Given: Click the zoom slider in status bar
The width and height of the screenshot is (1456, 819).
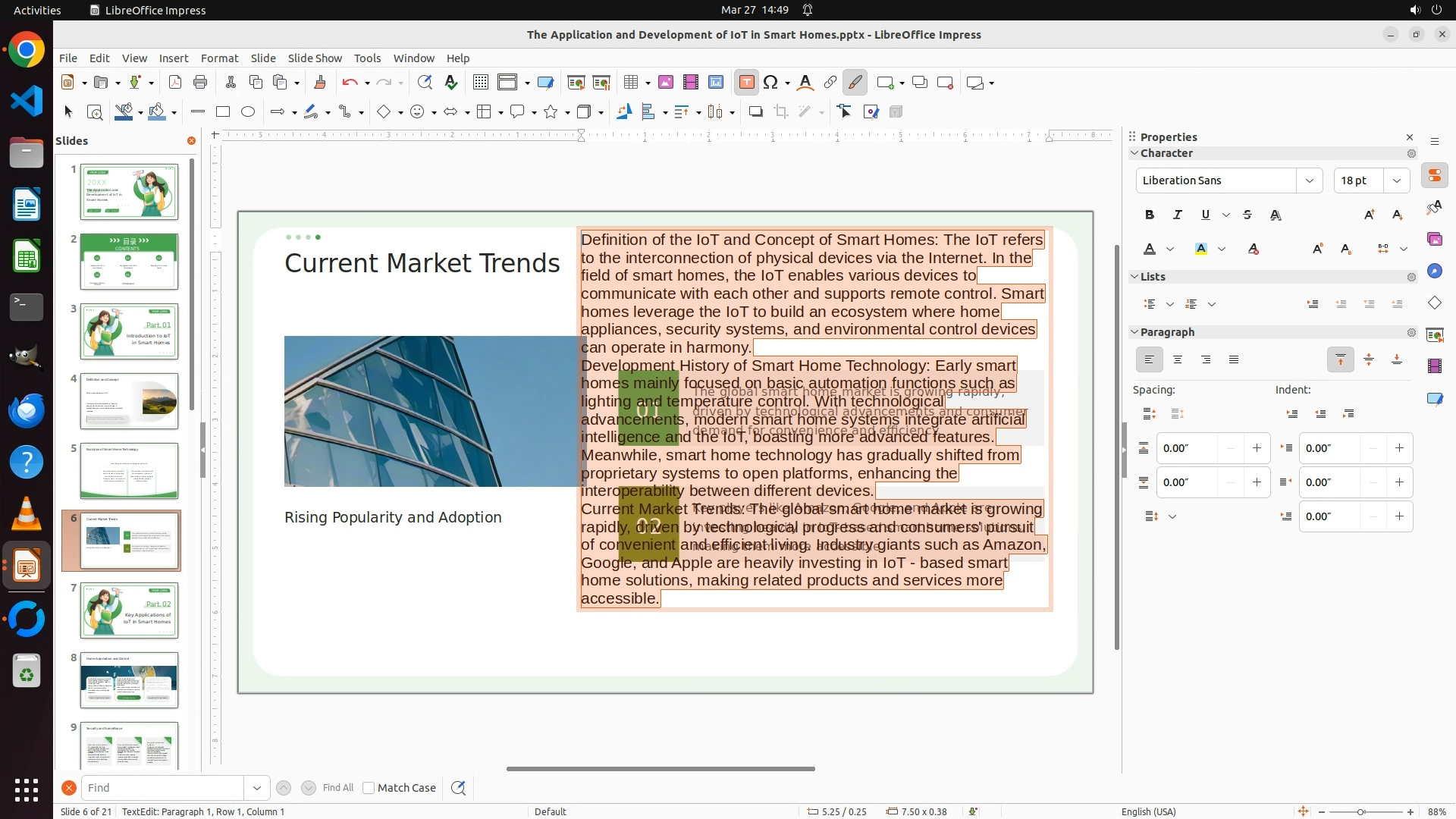Looking at the screenshot, I should click(x=1360, y=811).
